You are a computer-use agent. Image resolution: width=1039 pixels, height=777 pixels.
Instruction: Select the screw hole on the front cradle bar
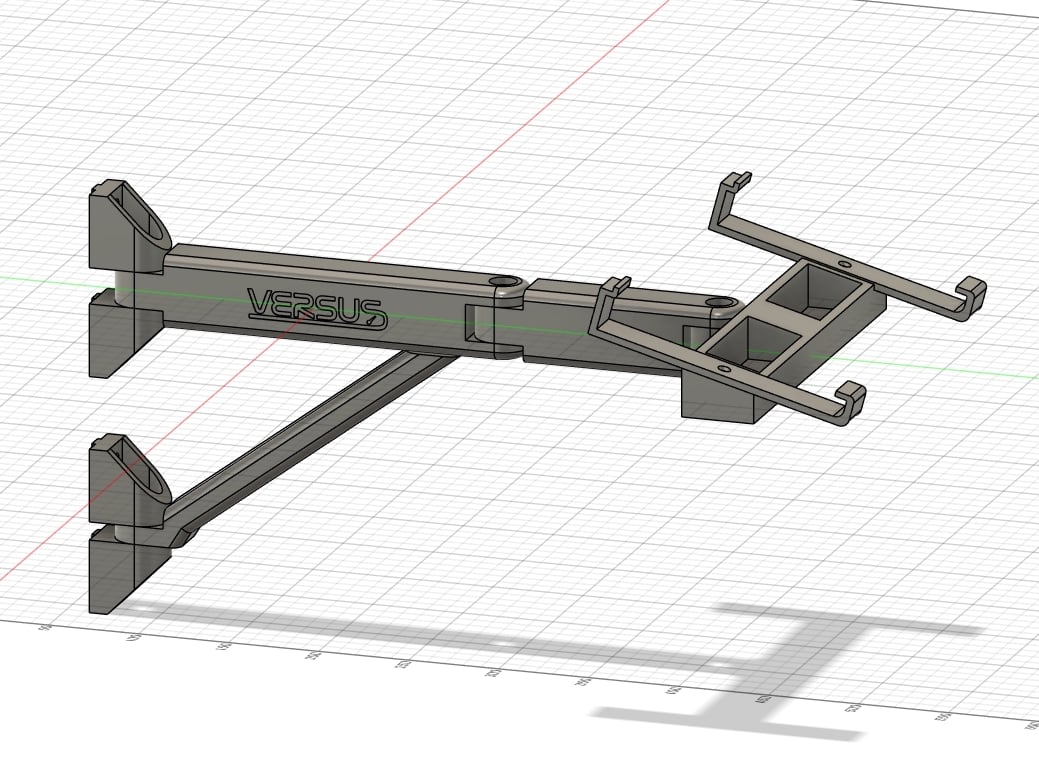(x=723, y=368)
